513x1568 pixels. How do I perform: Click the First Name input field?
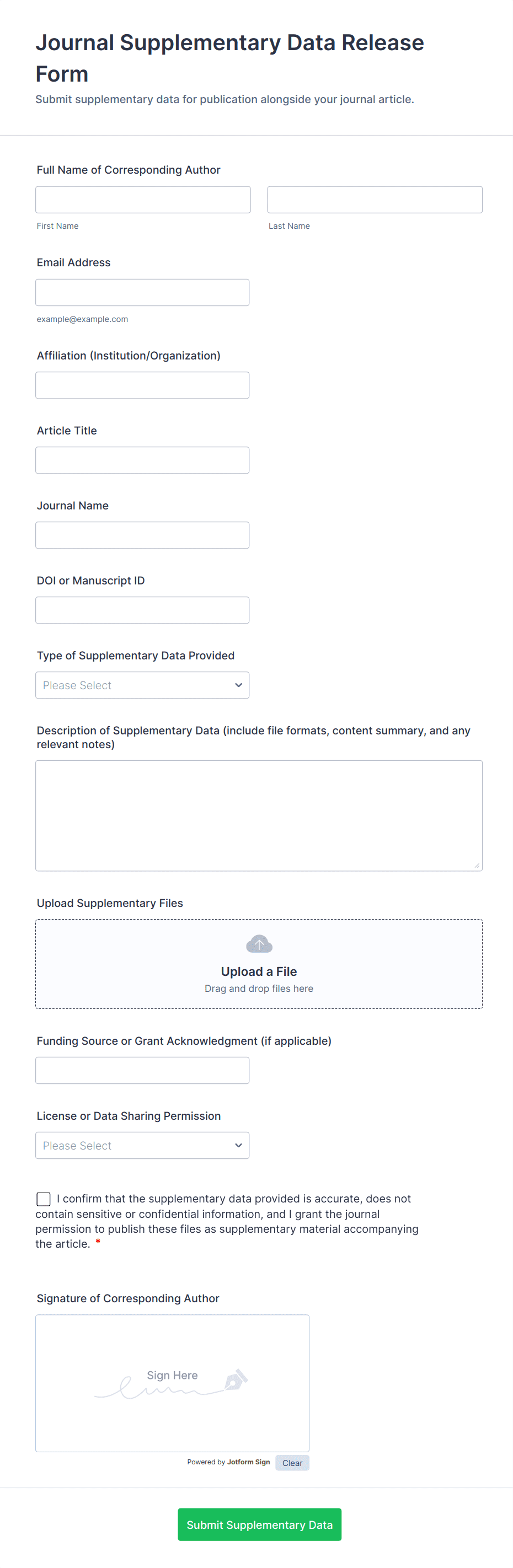coord(142,200)
